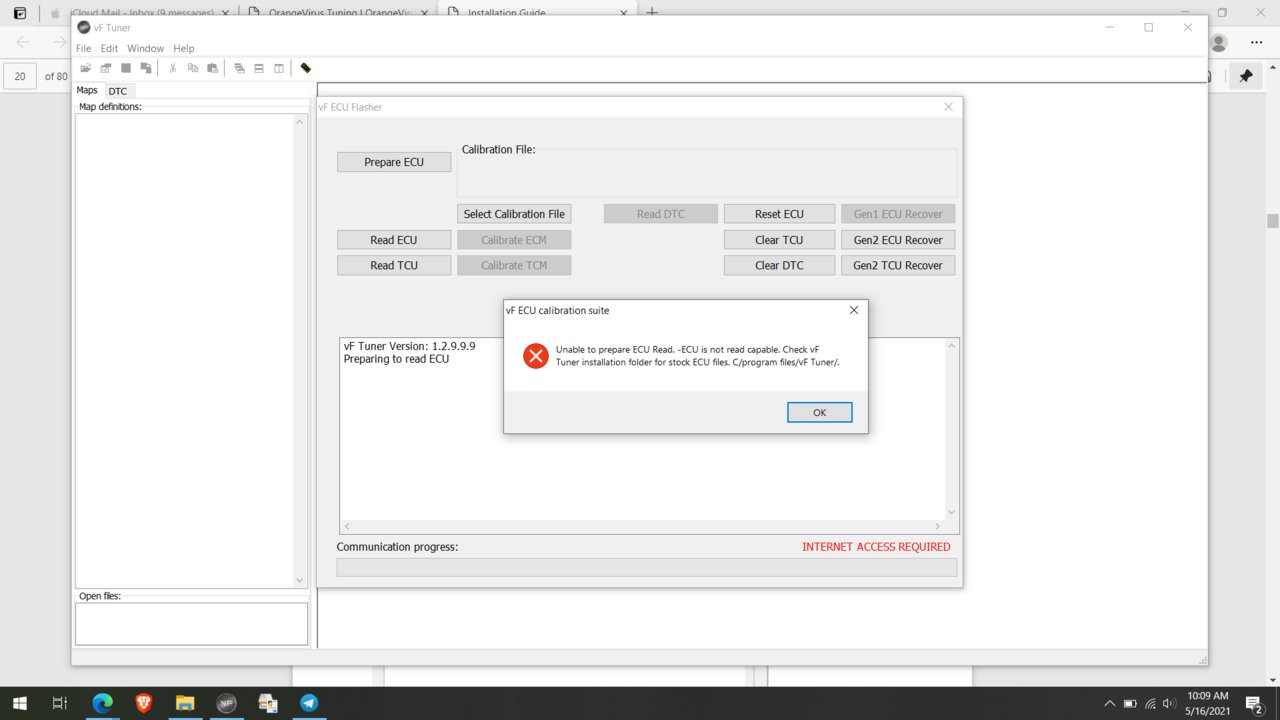Click the Copy toolbar icon
Image resolution: width=1280 pixels, height=720 pixels.
(193, 68)
